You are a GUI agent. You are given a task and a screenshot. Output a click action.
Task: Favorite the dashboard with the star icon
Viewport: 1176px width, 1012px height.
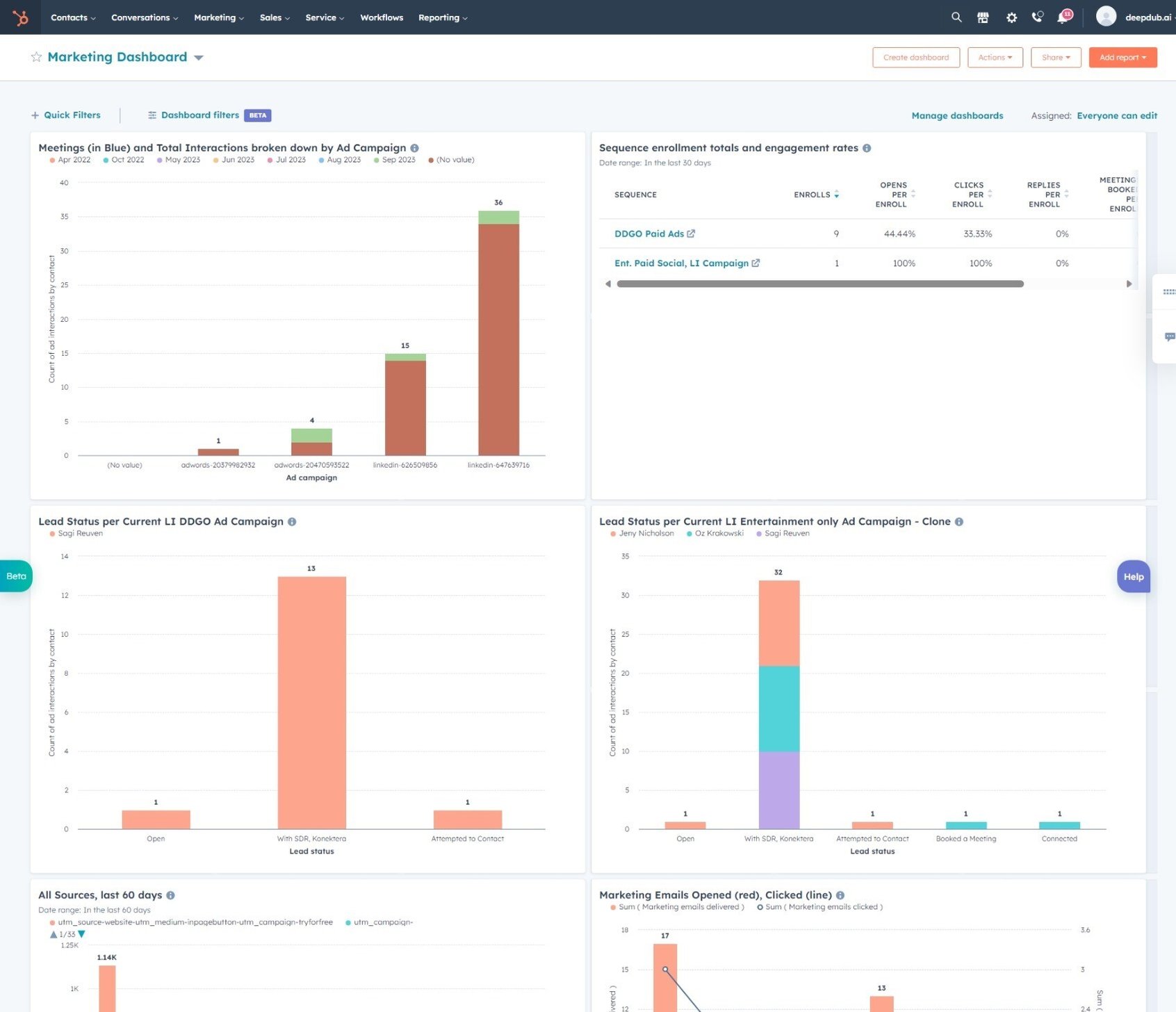tap(36, 57)
